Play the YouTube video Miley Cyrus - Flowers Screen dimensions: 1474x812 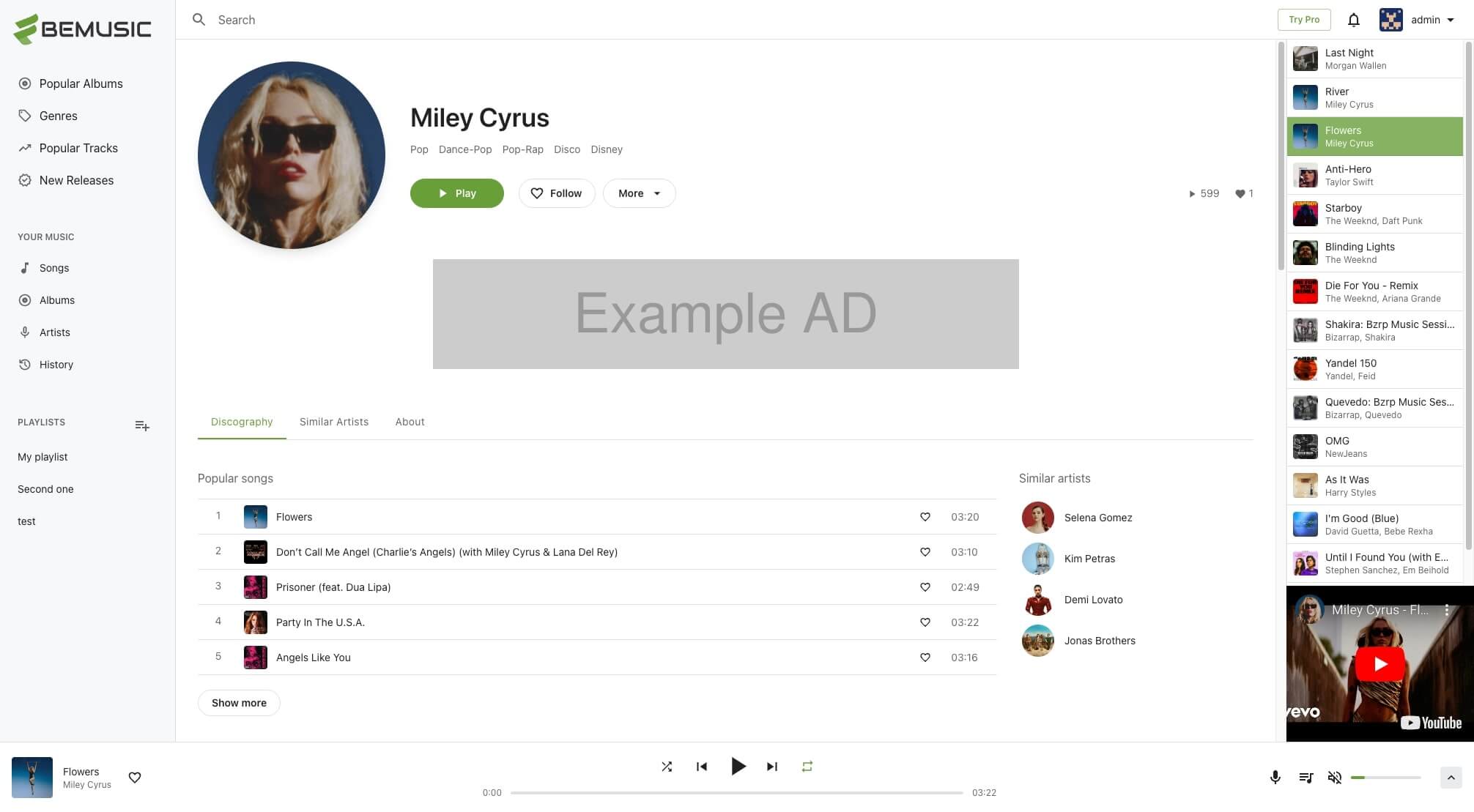tap(1380, 664)
